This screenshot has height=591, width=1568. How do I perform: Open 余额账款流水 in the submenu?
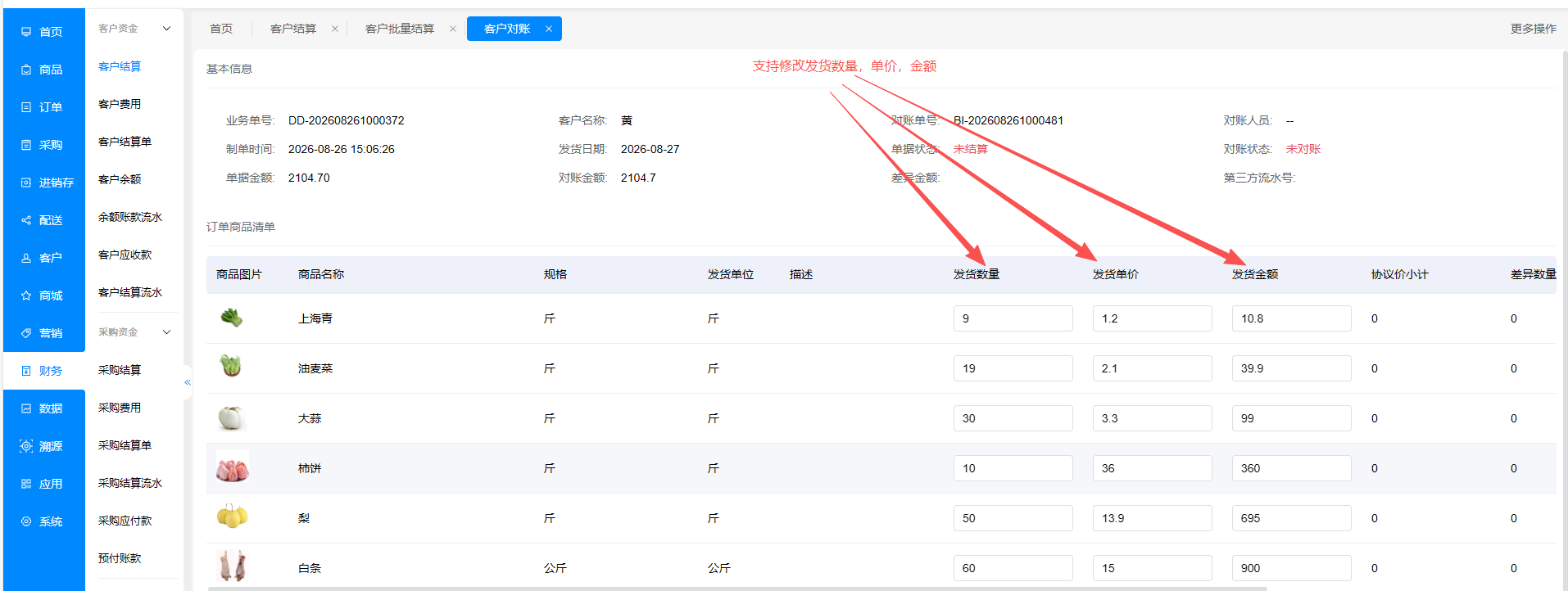(x=130, y=217)
